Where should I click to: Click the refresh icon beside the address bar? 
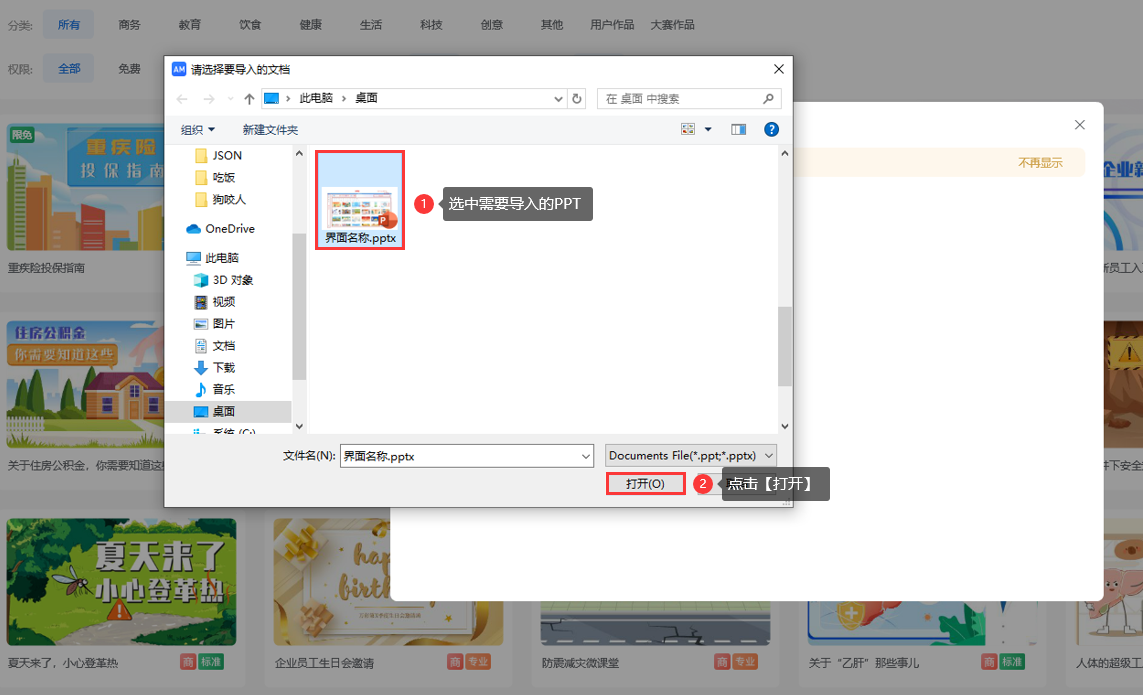576,98
